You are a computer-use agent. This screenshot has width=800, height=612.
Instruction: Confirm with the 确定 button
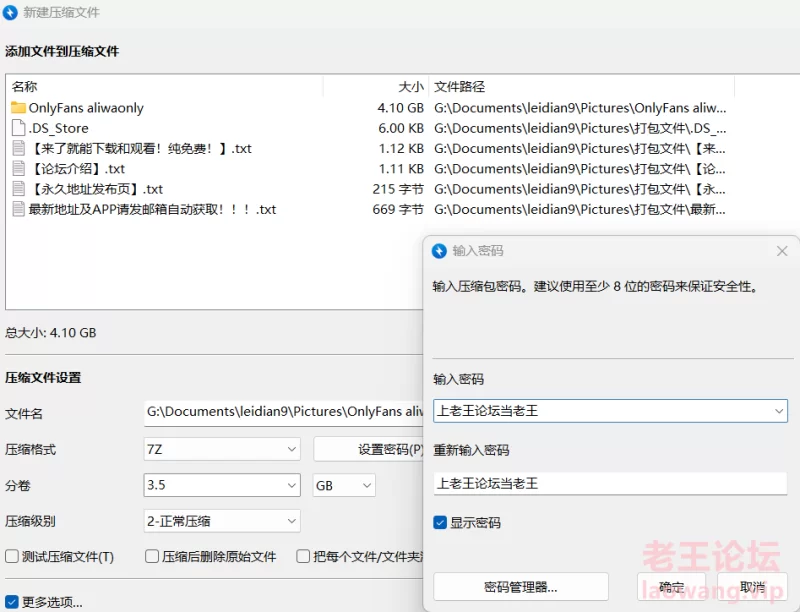671,587
